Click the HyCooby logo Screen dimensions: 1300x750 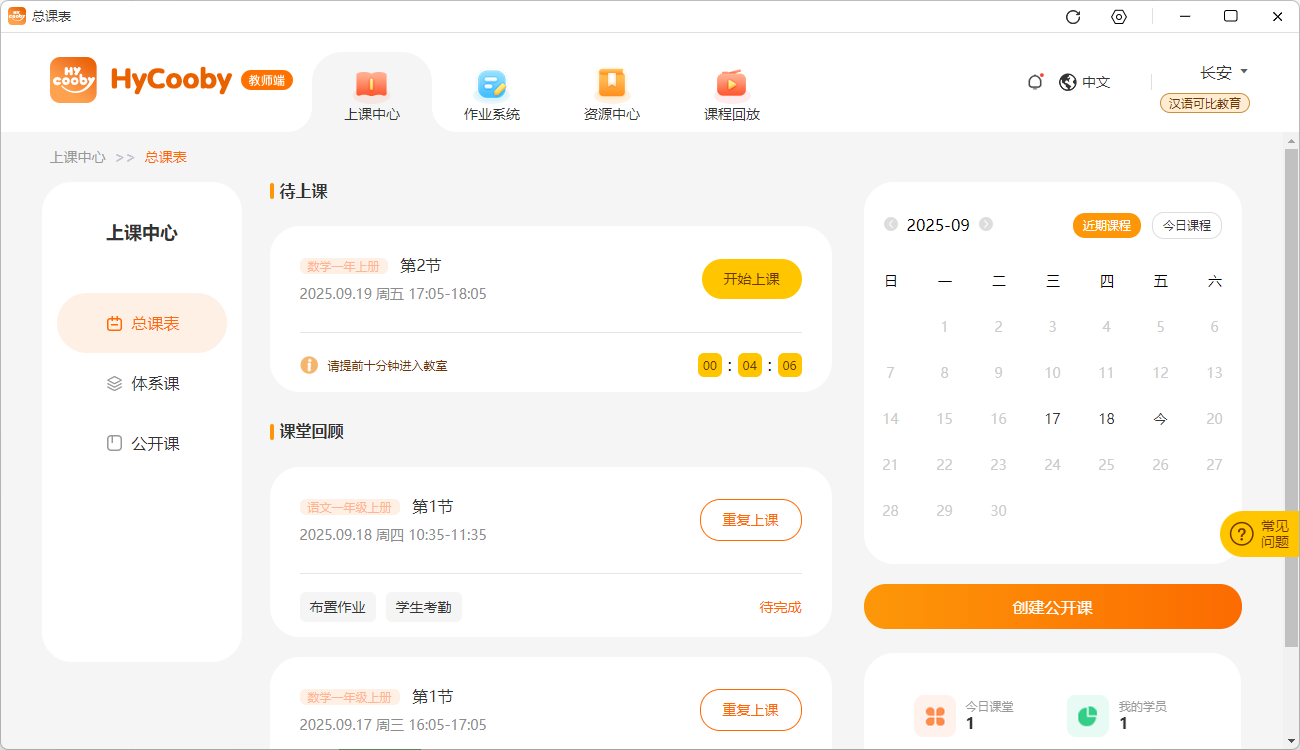coord(73,80)
